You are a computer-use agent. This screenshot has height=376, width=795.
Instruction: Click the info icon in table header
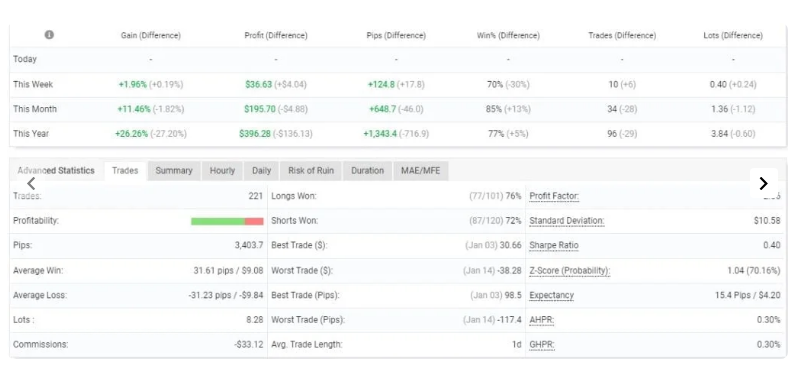[49, 35]
